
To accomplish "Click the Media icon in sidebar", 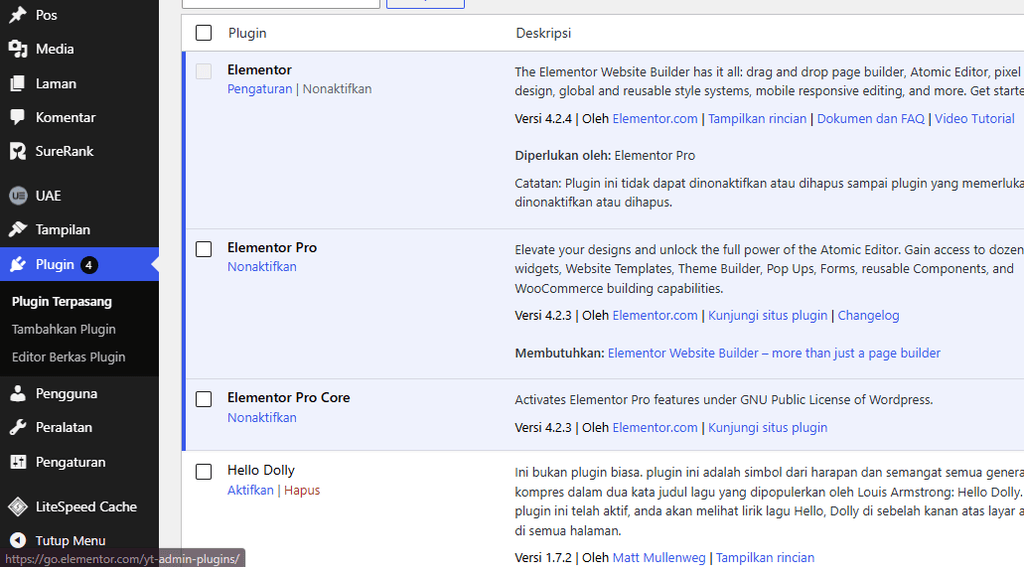I will tap(18, 49).
